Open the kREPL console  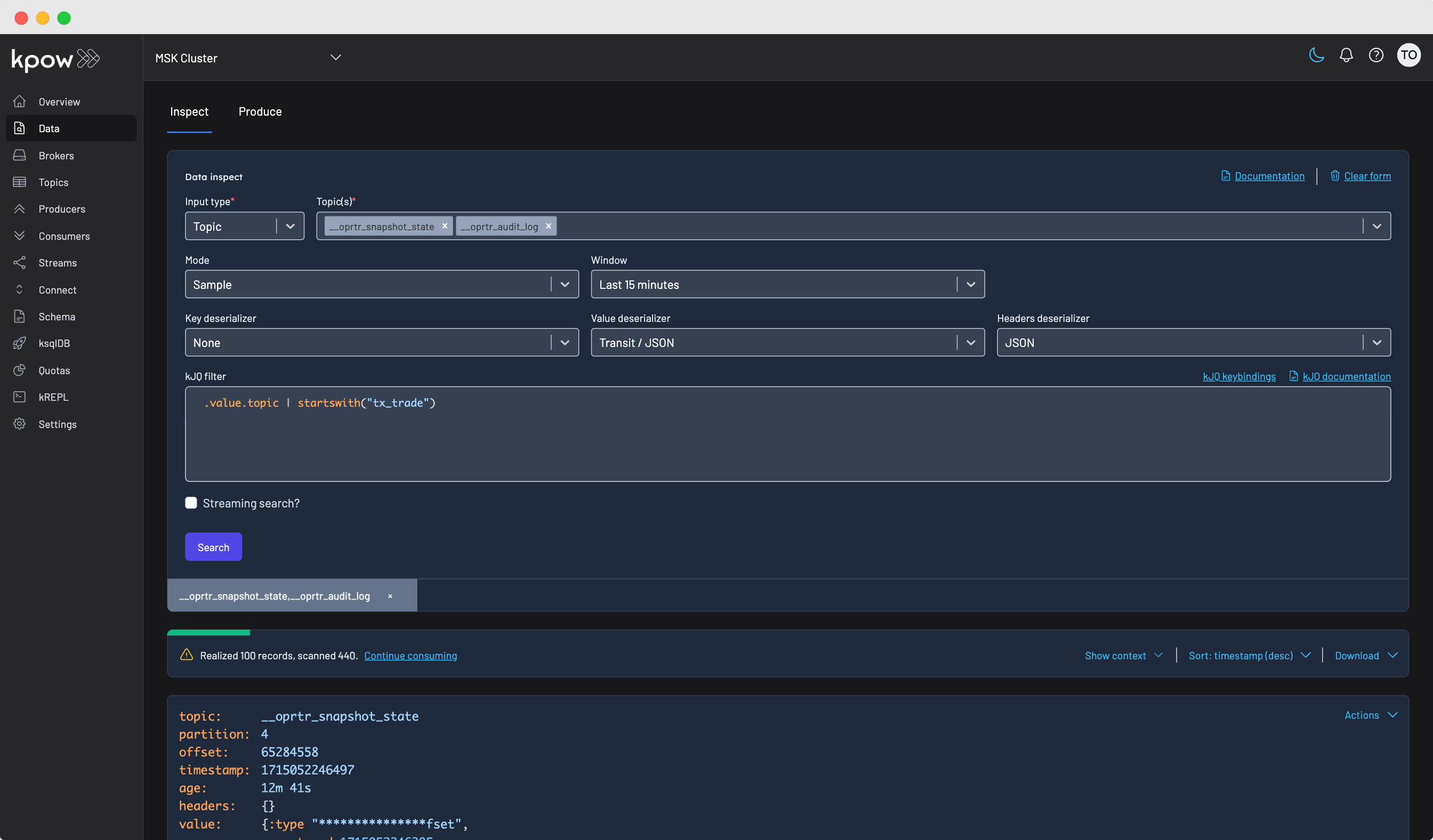pos(53,397)
